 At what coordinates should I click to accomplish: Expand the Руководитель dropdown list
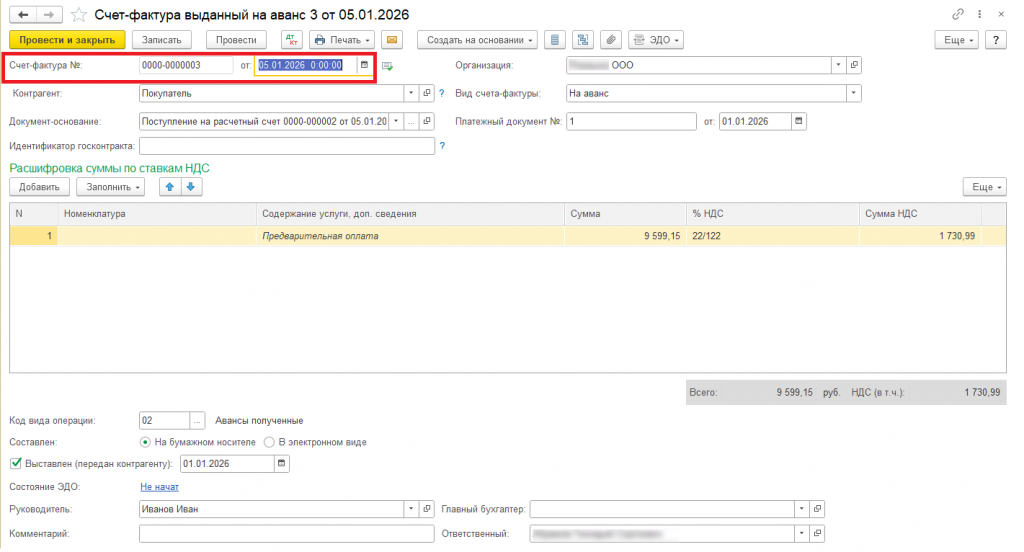(x=411, y=508)
